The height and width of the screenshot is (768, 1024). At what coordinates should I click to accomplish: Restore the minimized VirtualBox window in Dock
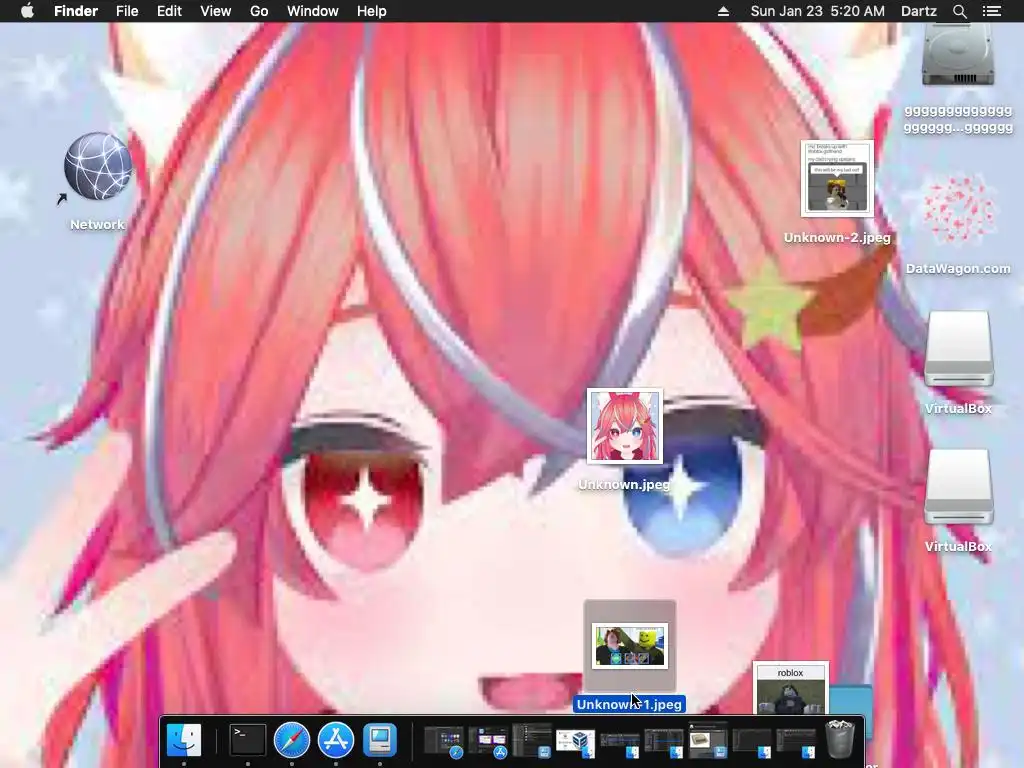575,743
